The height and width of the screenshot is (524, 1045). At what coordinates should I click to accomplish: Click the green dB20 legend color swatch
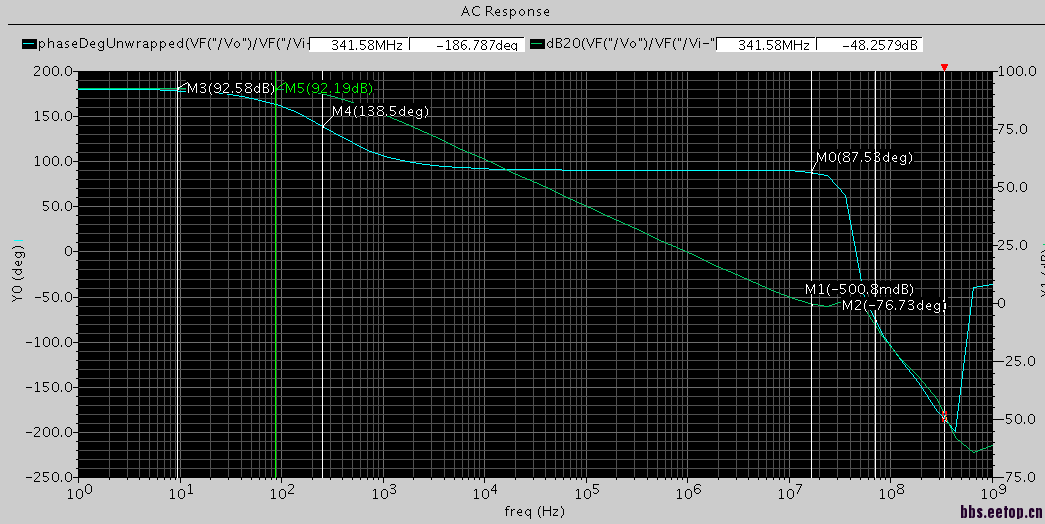point(538,45)
